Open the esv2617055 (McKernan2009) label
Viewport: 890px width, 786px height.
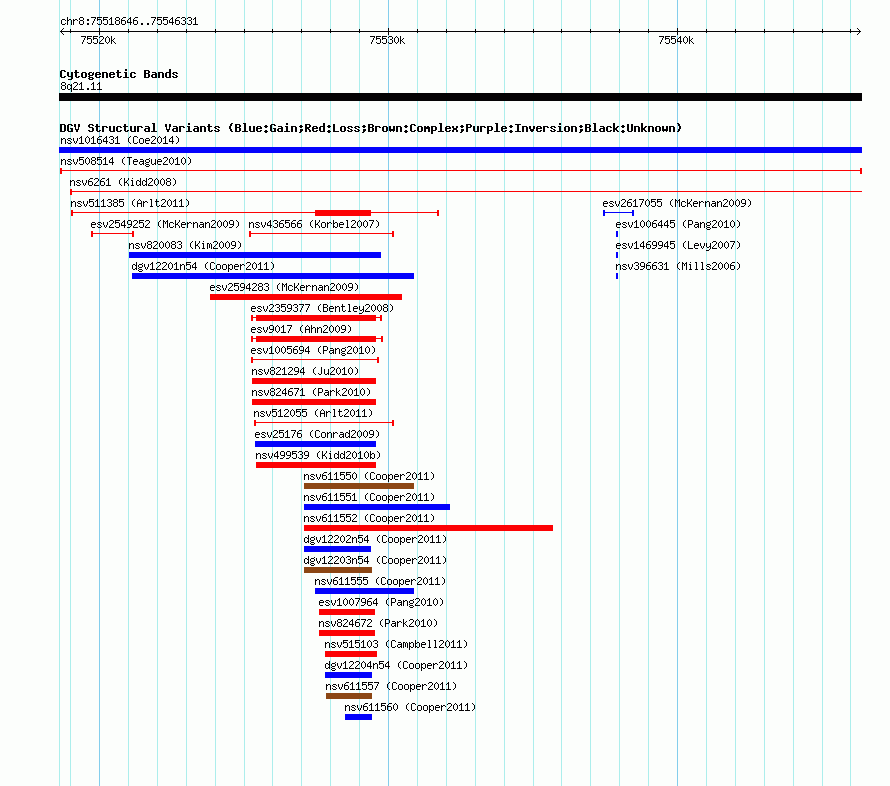(677, 203)
